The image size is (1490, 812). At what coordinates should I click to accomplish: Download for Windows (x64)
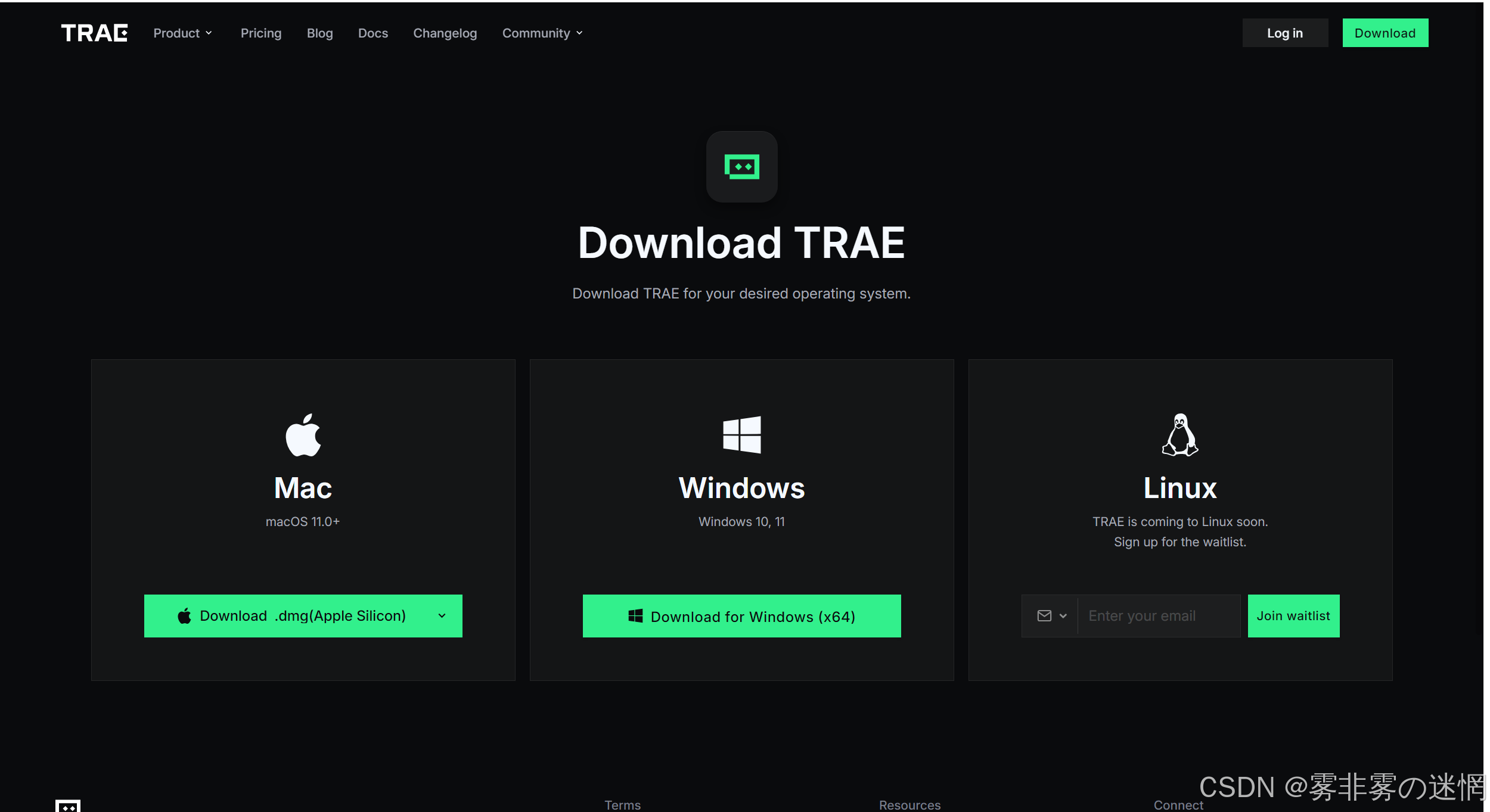[741, 616]
